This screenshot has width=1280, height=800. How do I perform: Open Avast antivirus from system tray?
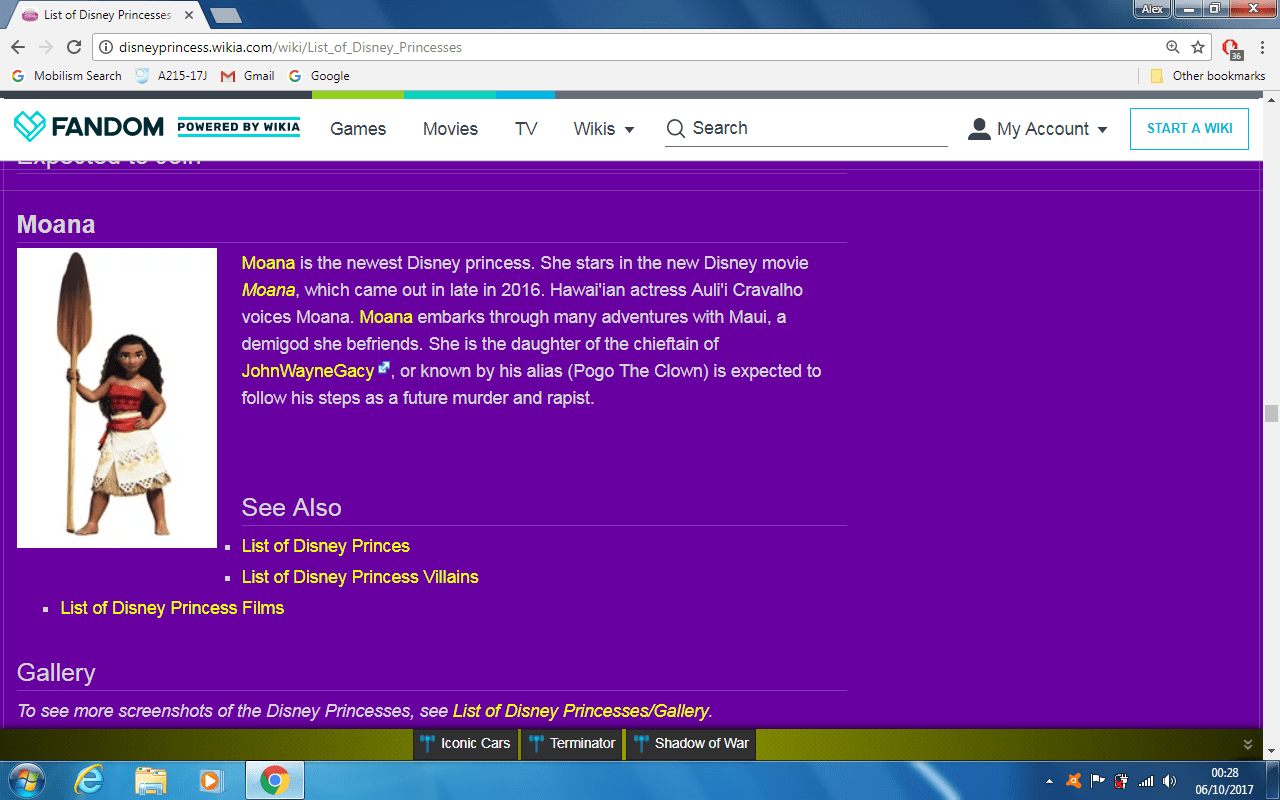pyautogui.click(x=1074, y=781)
